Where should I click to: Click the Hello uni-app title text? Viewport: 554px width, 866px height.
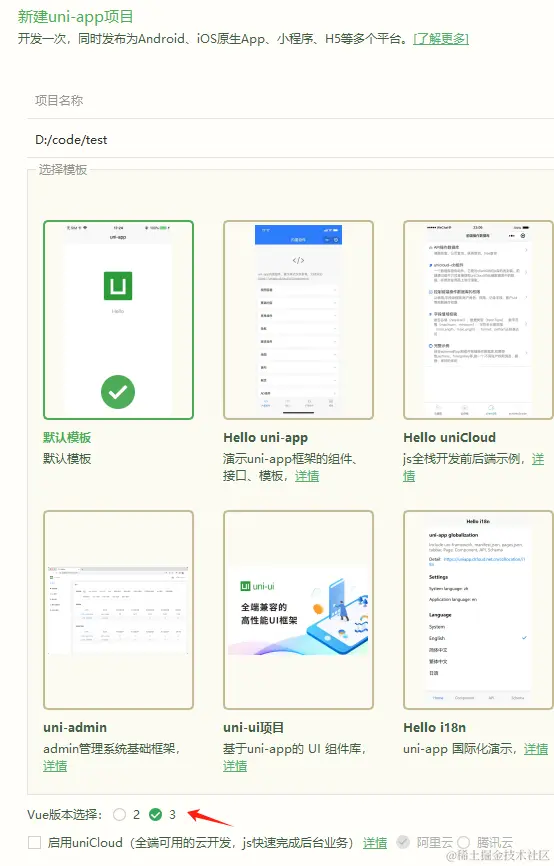265,437
